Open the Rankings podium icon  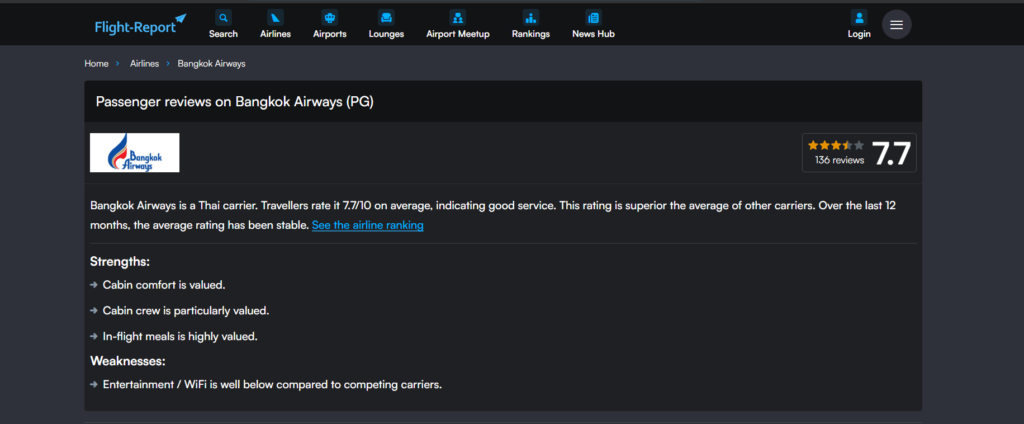pyautogui.click(x=531, y=18)
